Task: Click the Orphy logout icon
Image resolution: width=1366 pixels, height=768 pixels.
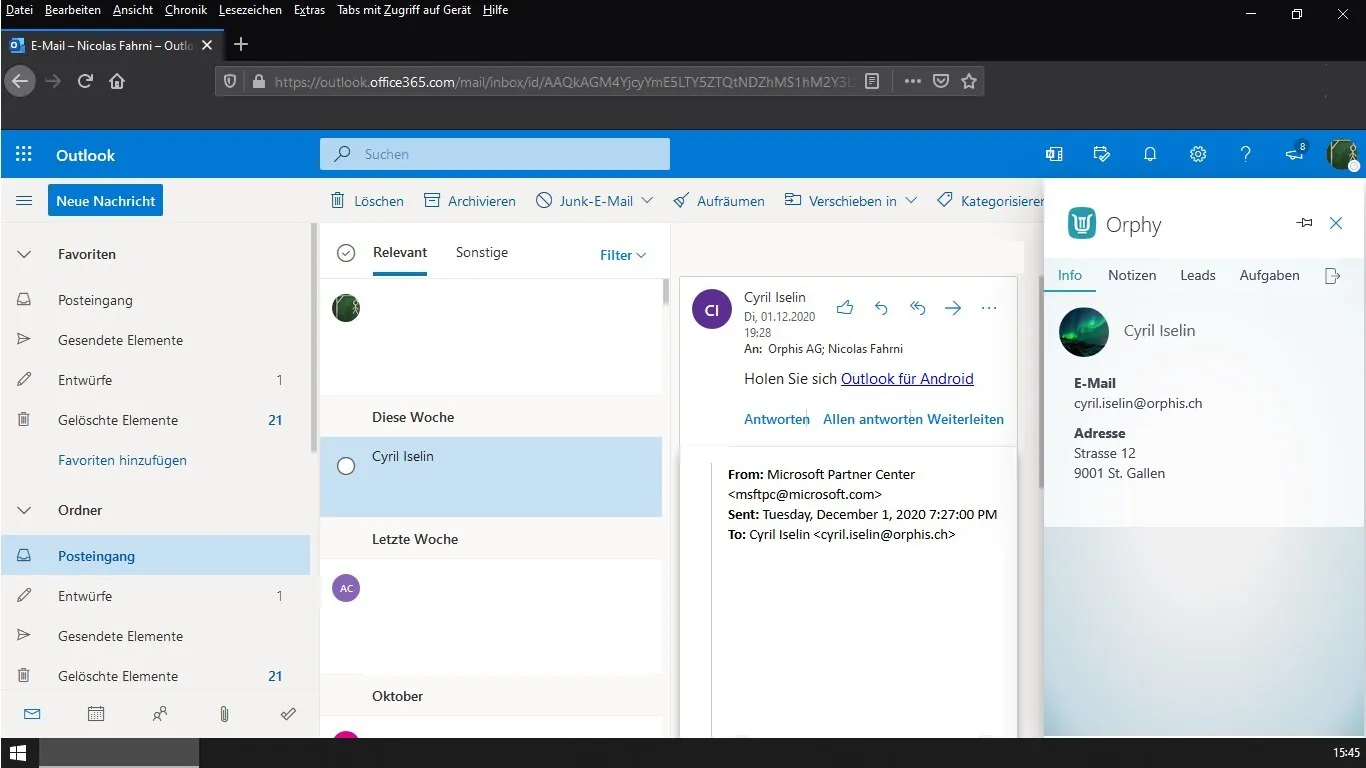Action: tap(1332, 276)
